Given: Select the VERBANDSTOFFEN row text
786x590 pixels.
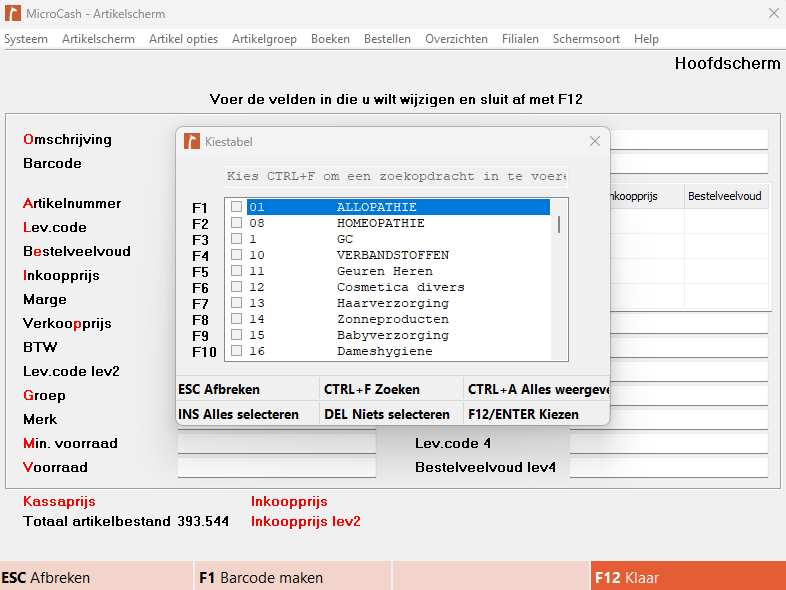Looking at the screenshot, I should pyautogui.click(x=392, y=255).
